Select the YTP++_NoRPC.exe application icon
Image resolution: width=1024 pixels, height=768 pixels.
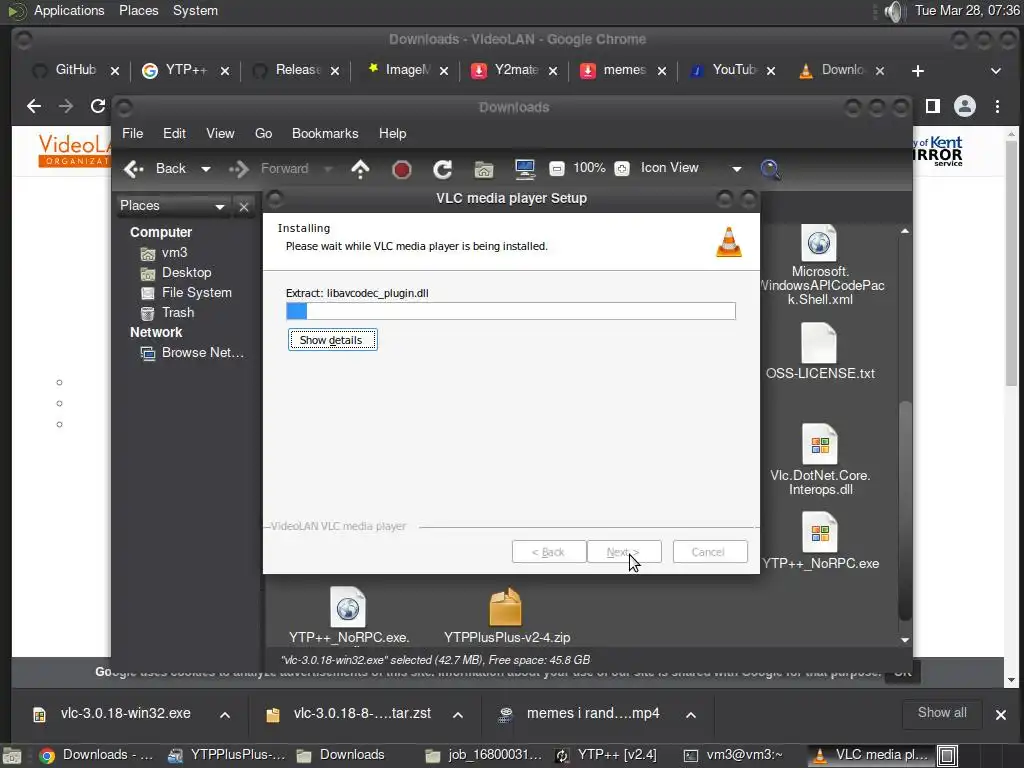[x=820, y=533]
